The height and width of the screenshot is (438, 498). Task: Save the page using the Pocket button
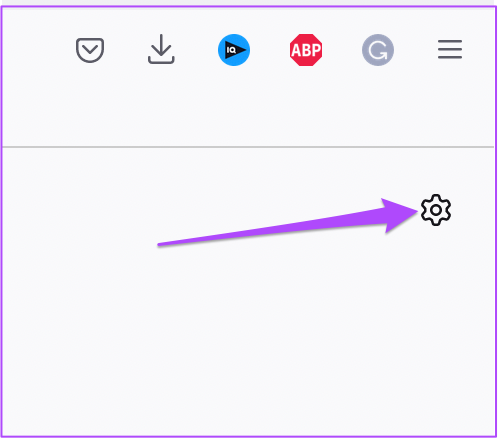(x=90, y=50)
